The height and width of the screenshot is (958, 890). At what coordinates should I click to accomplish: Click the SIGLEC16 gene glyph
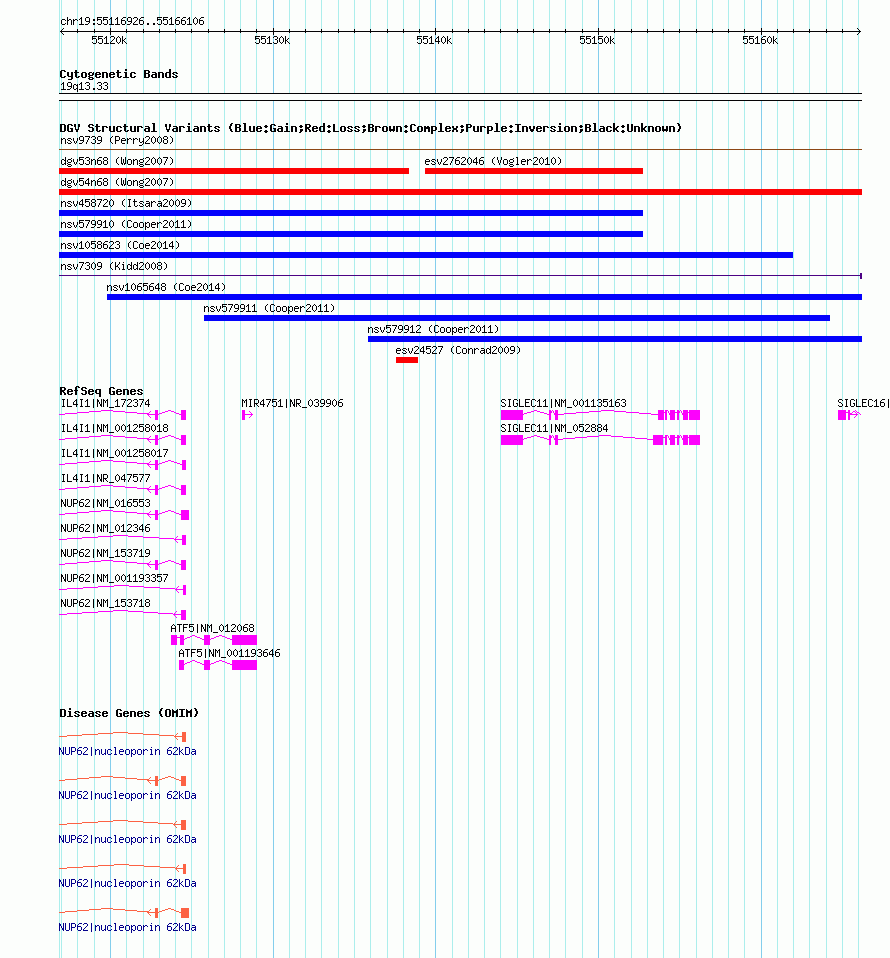coord(849,415)
